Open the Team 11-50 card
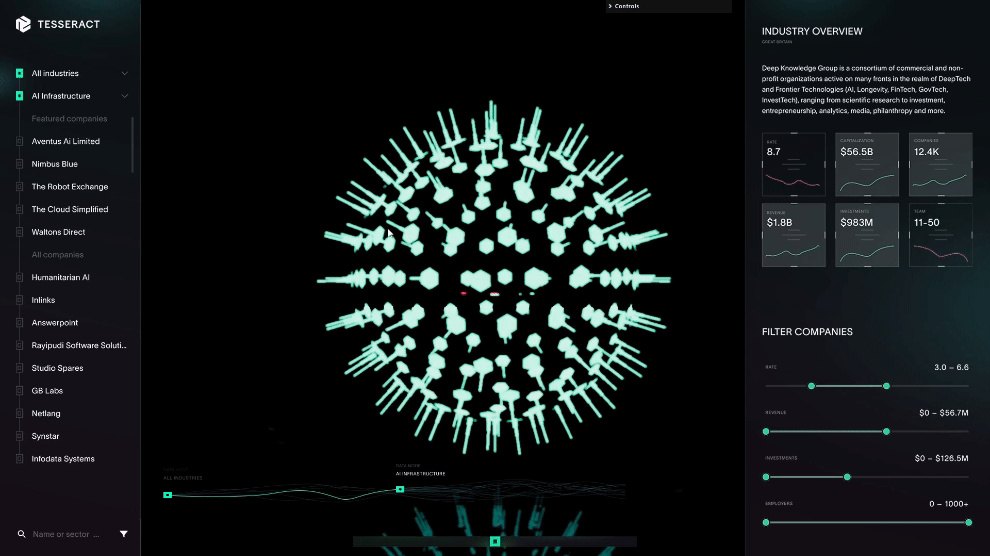Viewport: 990px width, 556px height. point(941,235)
